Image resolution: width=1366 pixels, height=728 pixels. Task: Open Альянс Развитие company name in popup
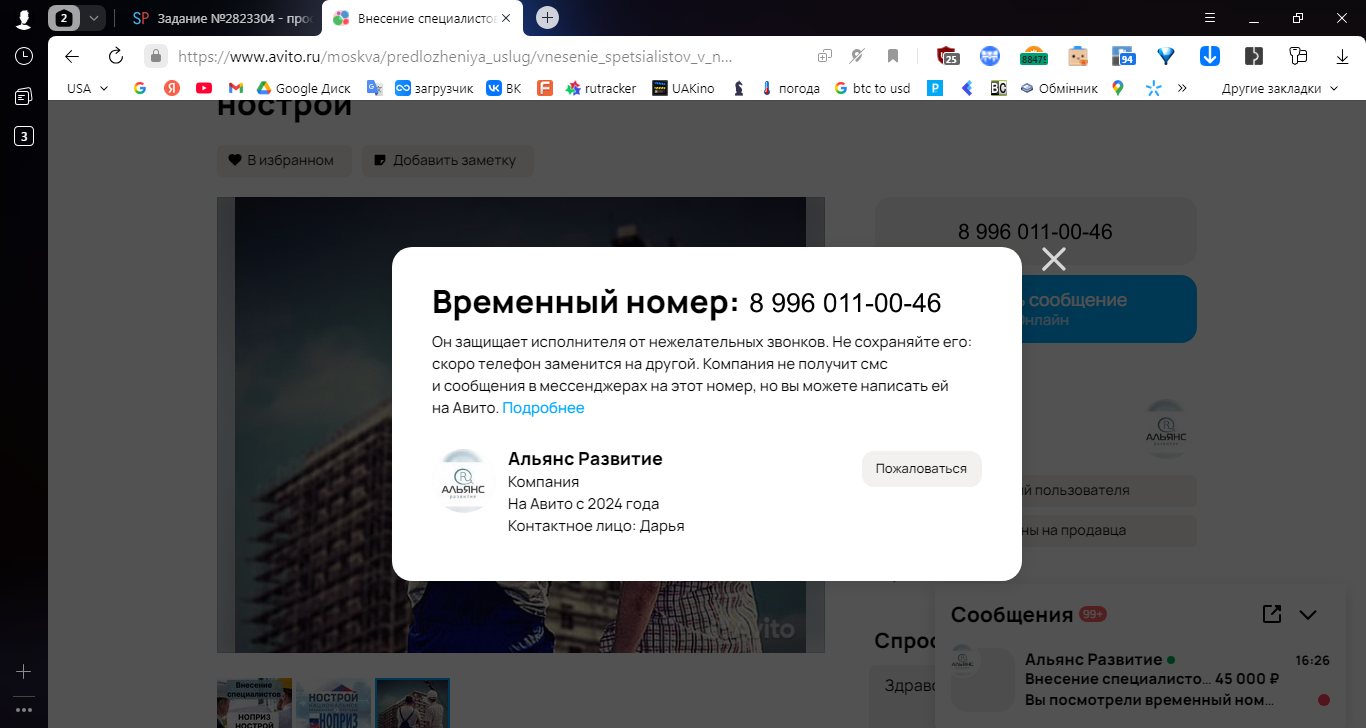click(585, 459)
